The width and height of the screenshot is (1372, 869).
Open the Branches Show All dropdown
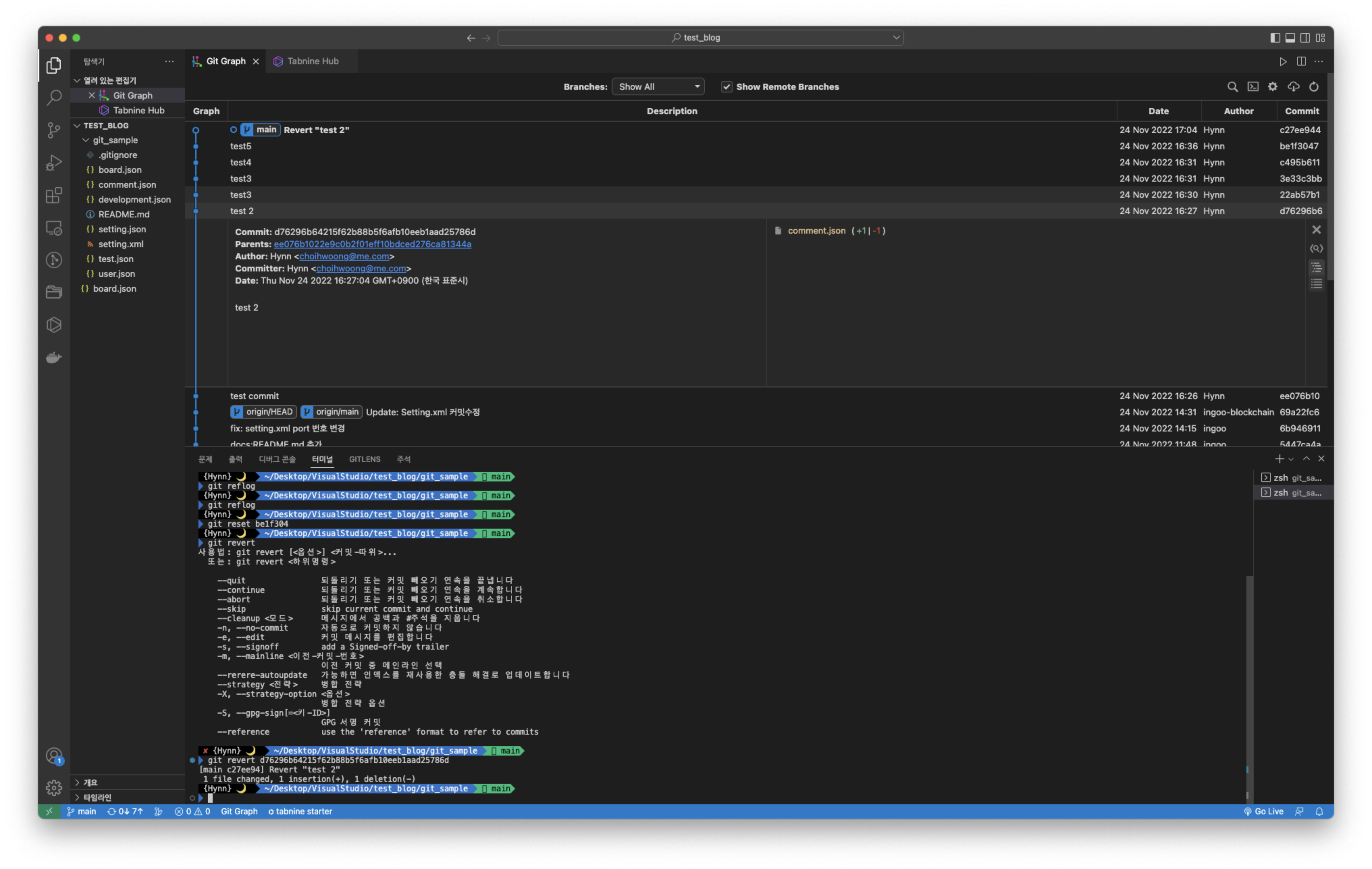658,87
